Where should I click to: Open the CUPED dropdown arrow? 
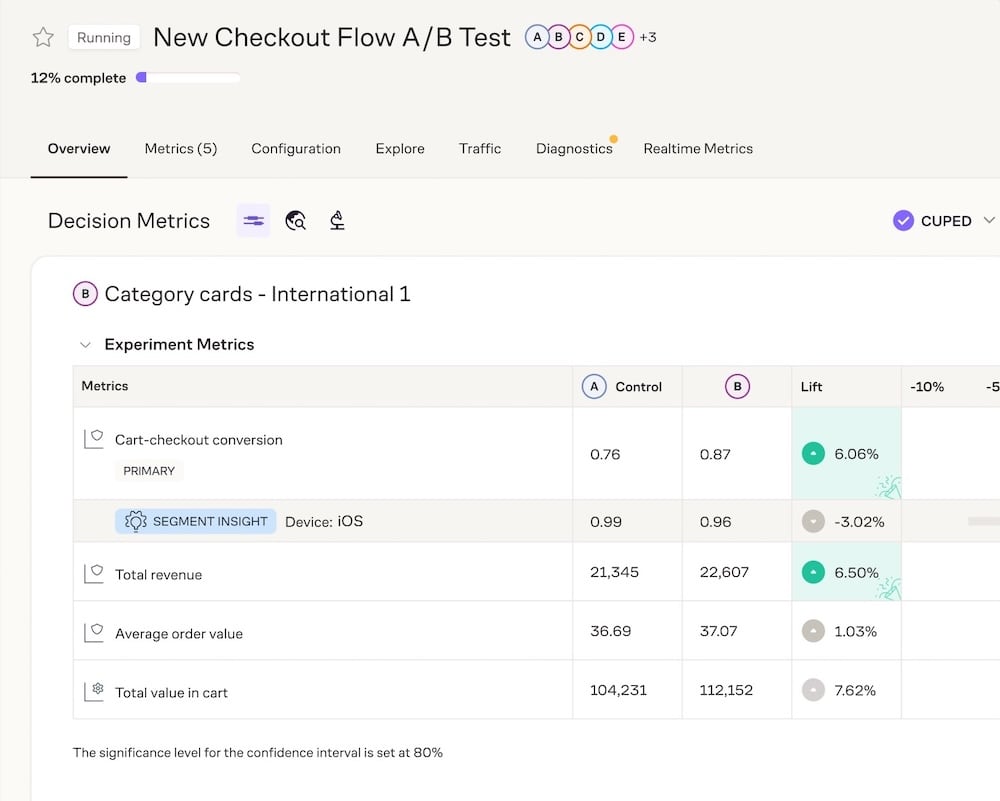(989, 221)
